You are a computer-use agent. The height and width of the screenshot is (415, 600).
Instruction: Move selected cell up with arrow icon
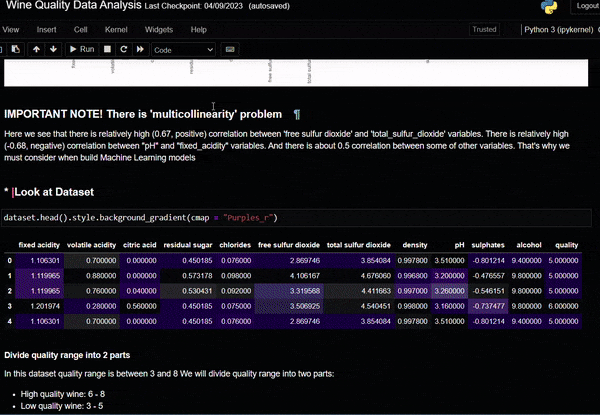(36, 48)
